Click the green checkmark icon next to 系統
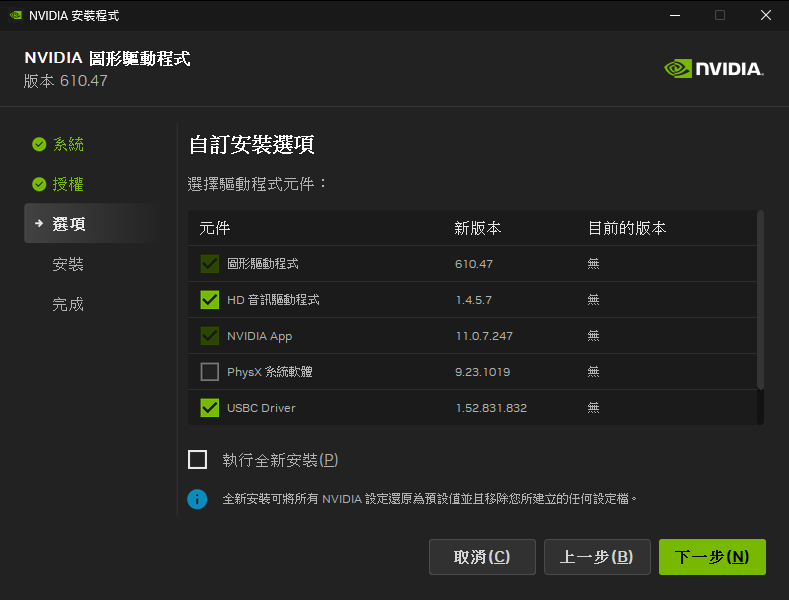 tap(39, 144)
